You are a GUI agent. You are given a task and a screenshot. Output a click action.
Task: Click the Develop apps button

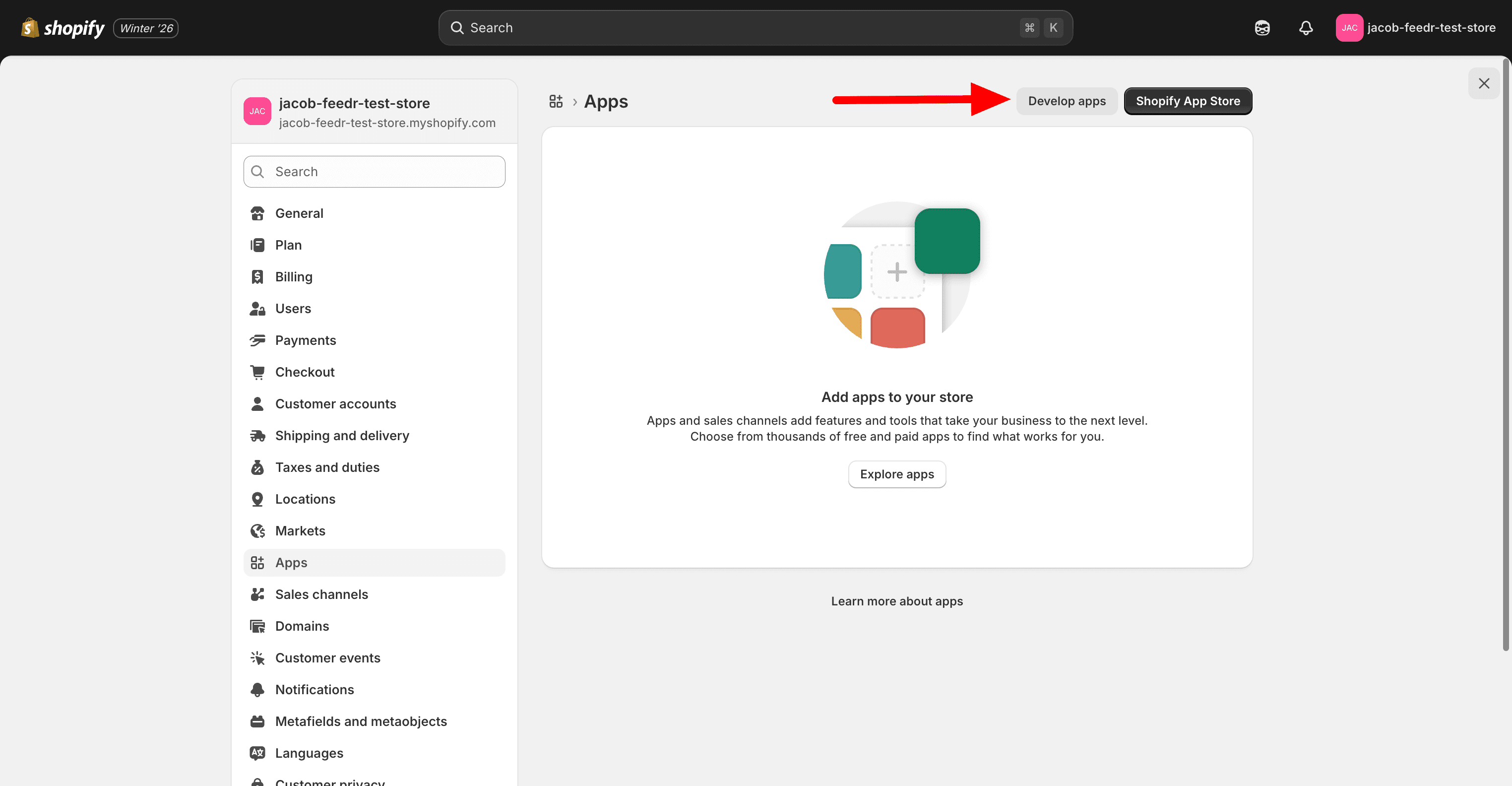pos(1067,101)
